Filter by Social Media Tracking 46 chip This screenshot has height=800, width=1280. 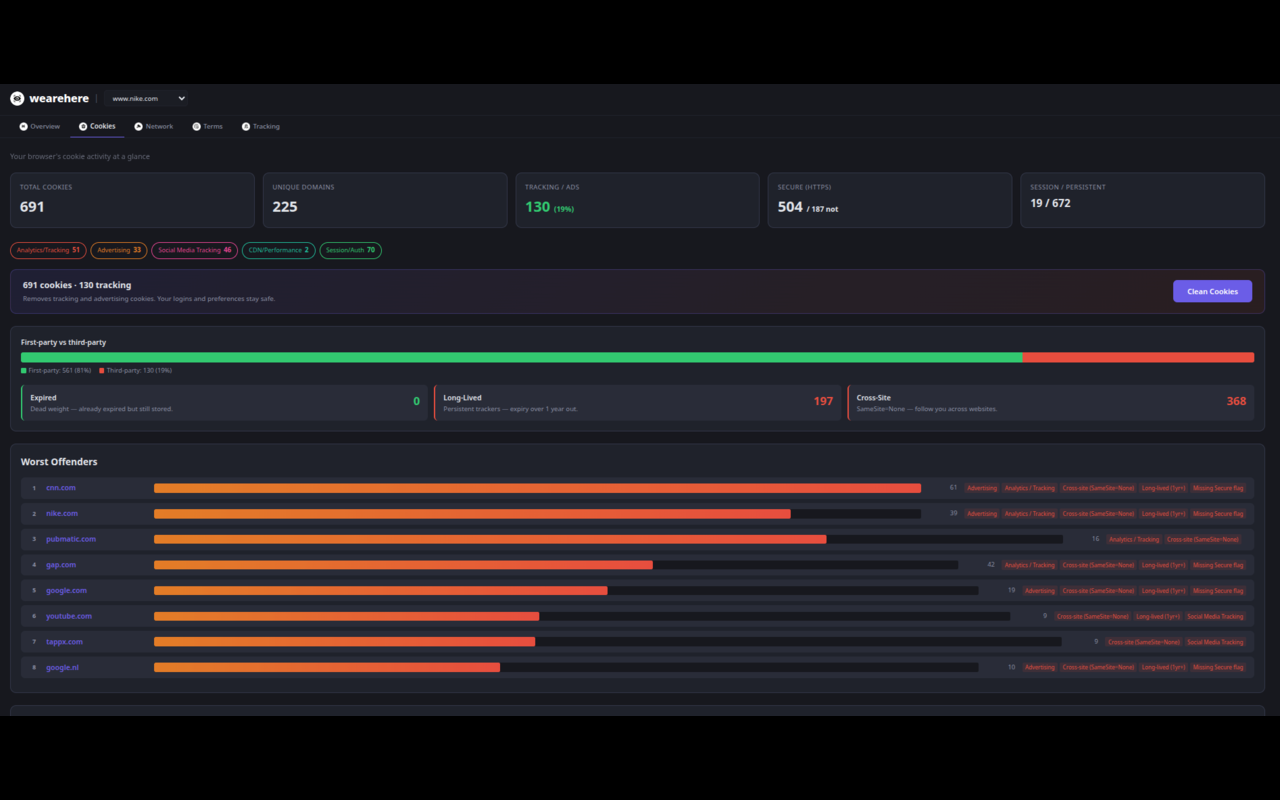[x=195, y=250]
